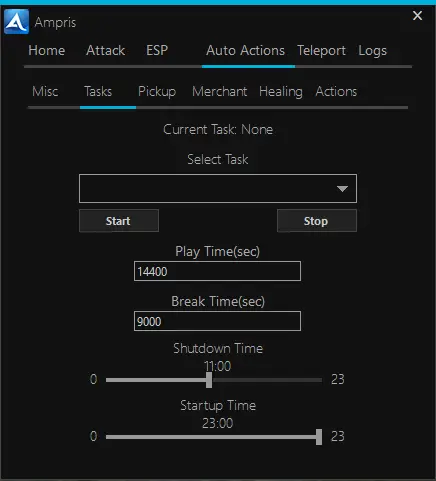The image size is (436, 481).
Task: Switch to the Misc sub-tab
Action: [x=45, y=91]
